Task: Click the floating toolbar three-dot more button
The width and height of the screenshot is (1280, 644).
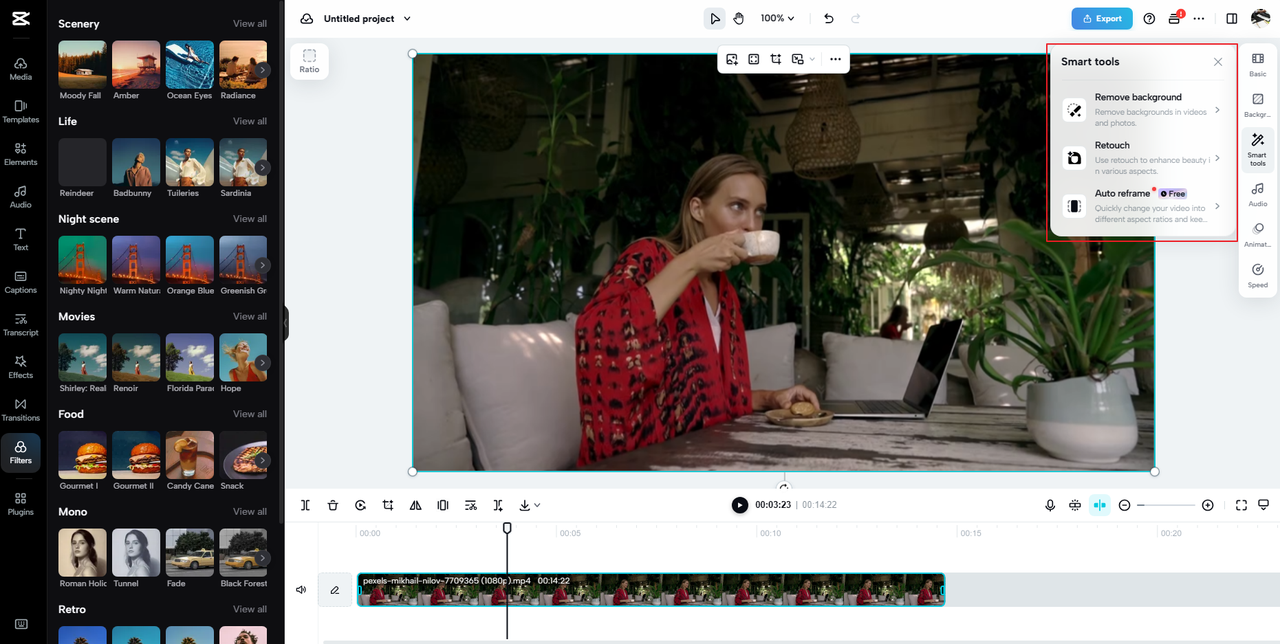Action: point(835,59)
